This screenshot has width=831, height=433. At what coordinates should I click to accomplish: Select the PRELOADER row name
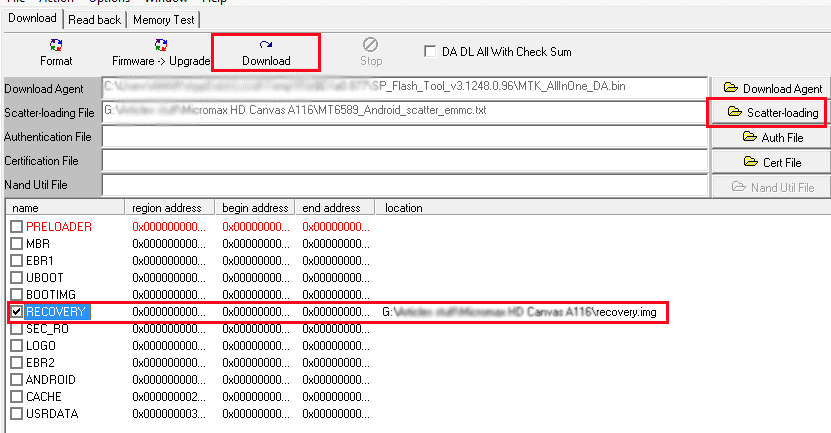[x=59, y=227]
